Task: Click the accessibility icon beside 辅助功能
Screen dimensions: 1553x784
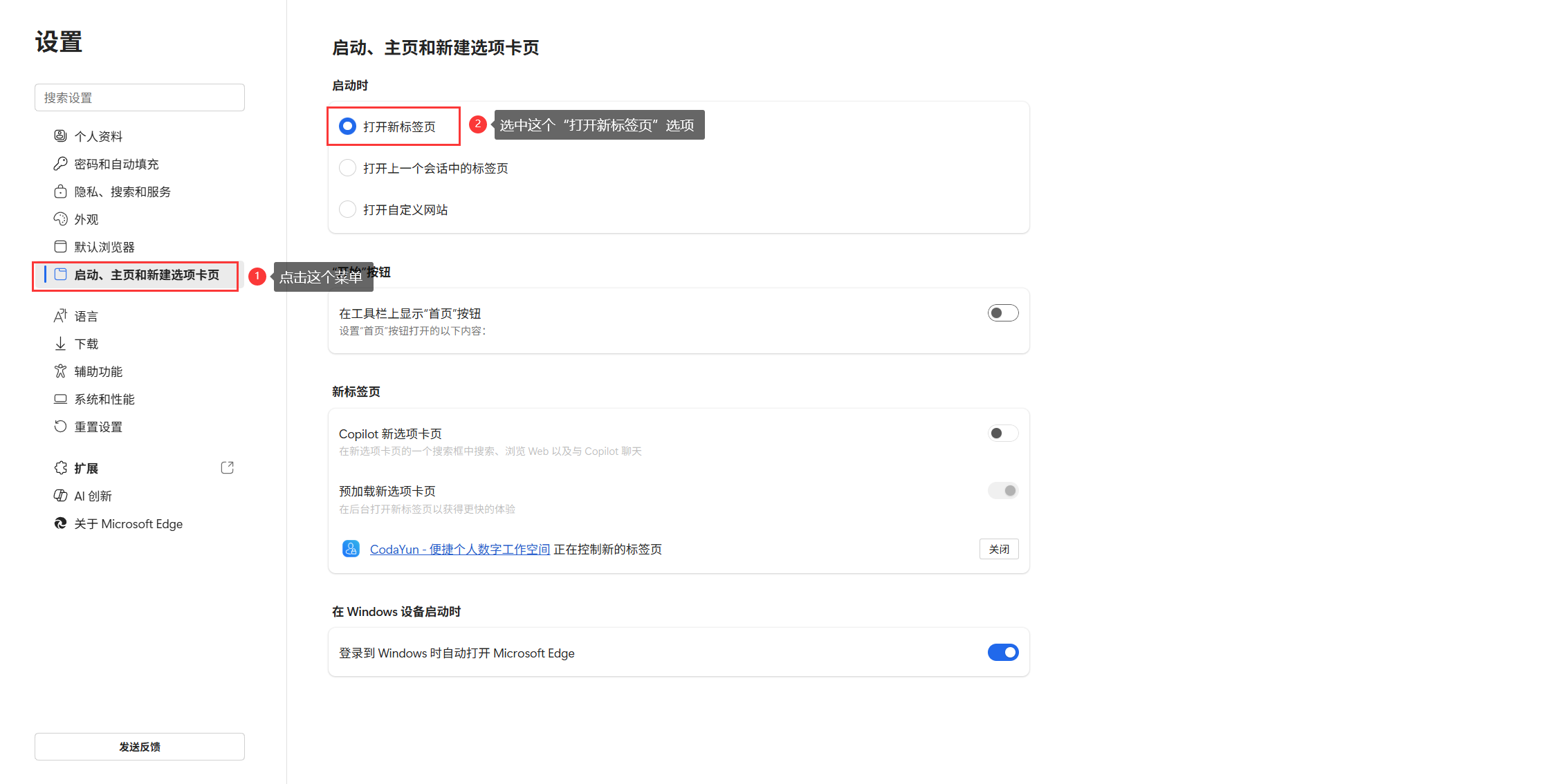Action: pyautogui.click(x=60, y=371)
